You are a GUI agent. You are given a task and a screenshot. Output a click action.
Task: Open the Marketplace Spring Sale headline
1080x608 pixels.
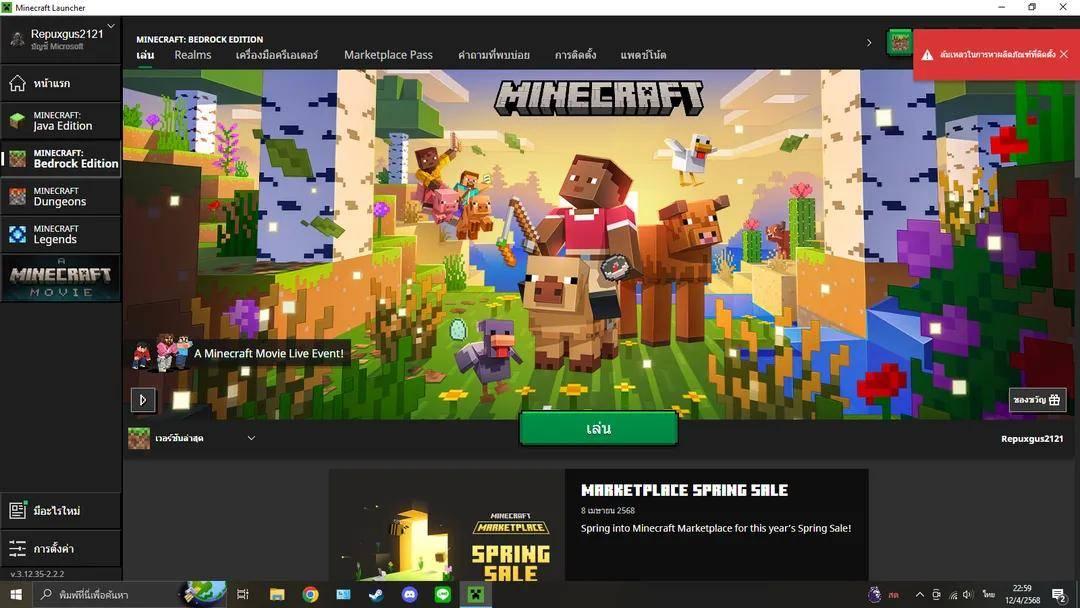pos(685,490)
